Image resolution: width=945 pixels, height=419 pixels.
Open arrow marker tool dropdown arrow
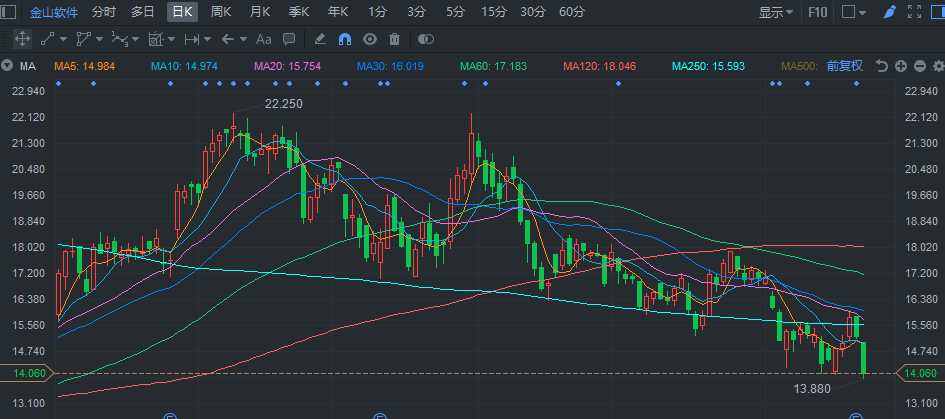point(243,39)
